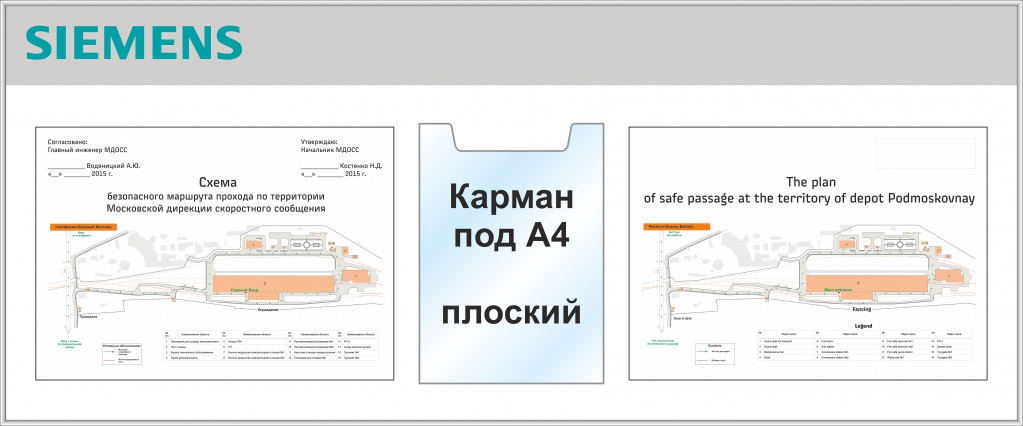Click 'The plan' heading
Viewport: 1023px width, 426px height.
pos(811,182)
